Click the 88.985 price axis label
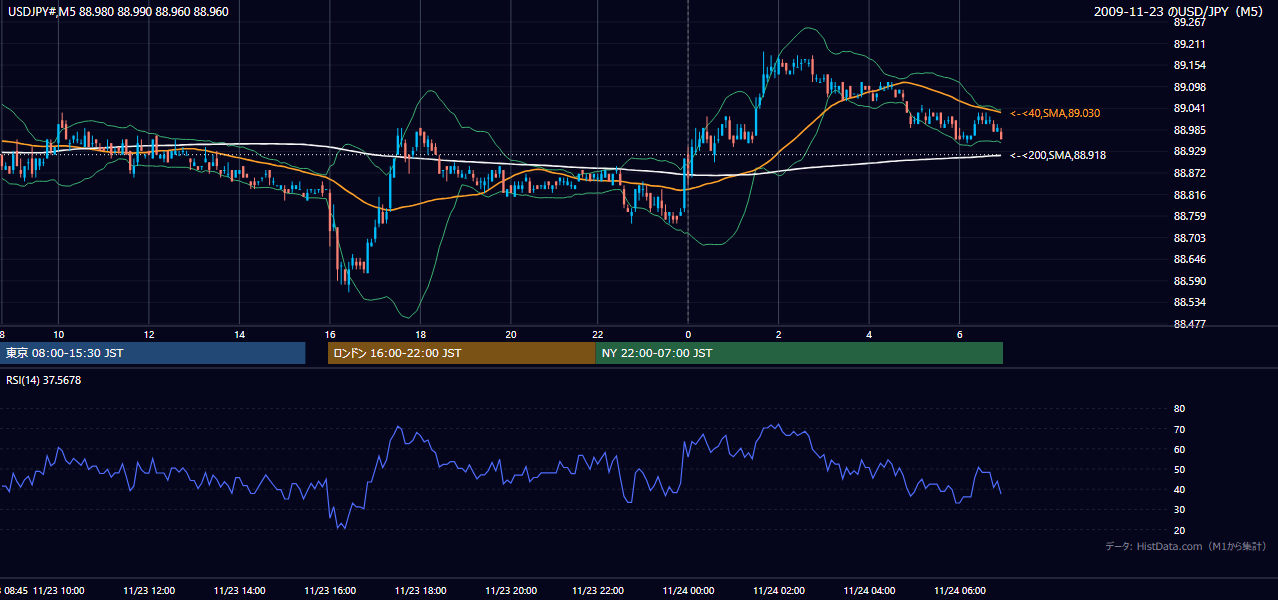This screenshot has height=600, width=1278. pyautogui.click(x=1189, y=130)
